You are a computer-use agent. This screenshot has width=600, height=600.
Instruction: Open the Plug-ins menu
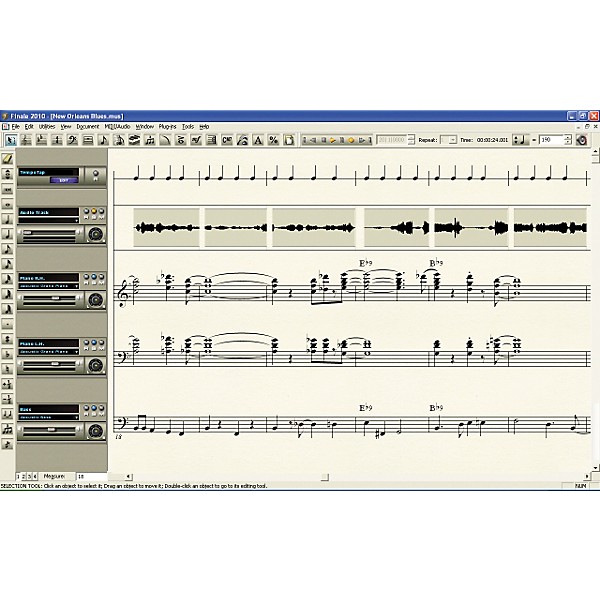tap(168, 127)
